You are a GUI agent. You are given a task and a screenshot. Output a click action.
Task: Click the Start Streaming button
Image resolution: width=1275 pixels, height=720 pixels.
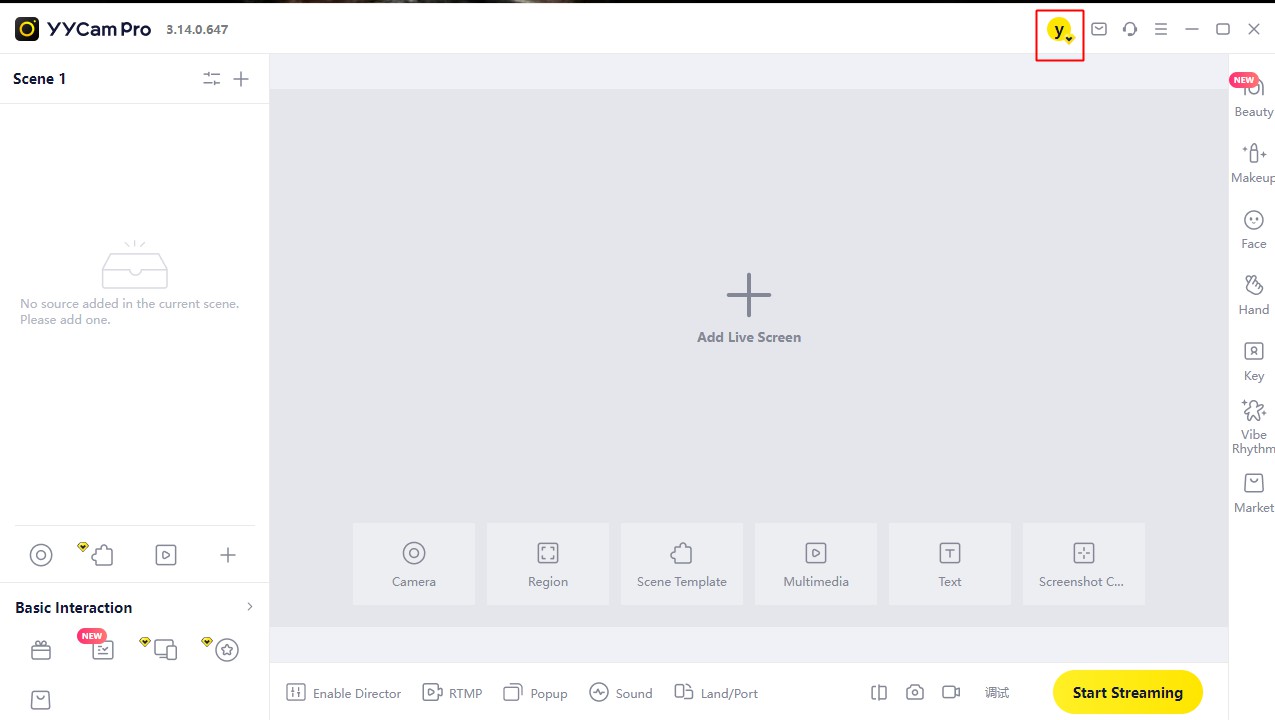[1127, 692]
